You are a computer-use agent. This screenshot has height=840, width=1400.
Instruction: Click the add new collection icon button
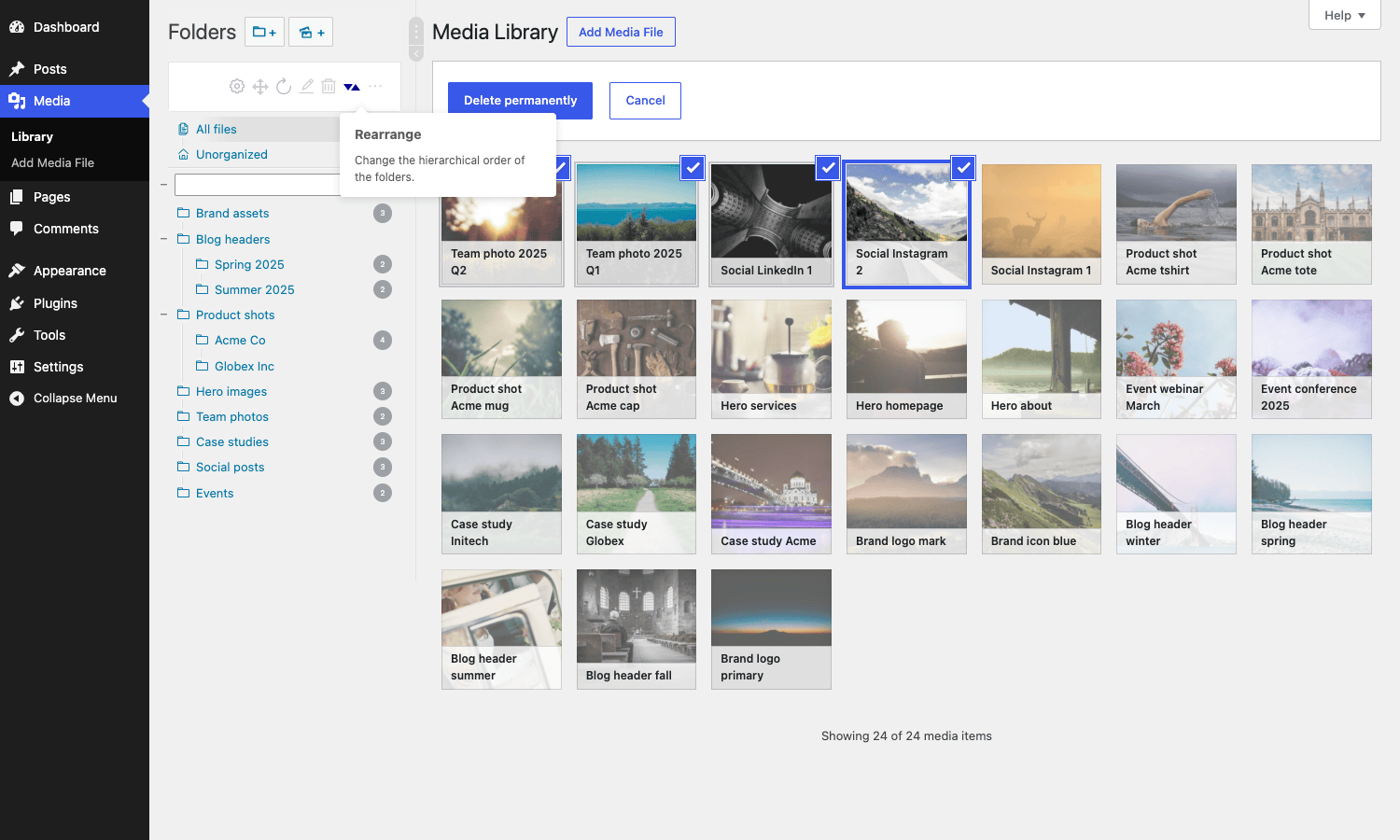[311, 32]
